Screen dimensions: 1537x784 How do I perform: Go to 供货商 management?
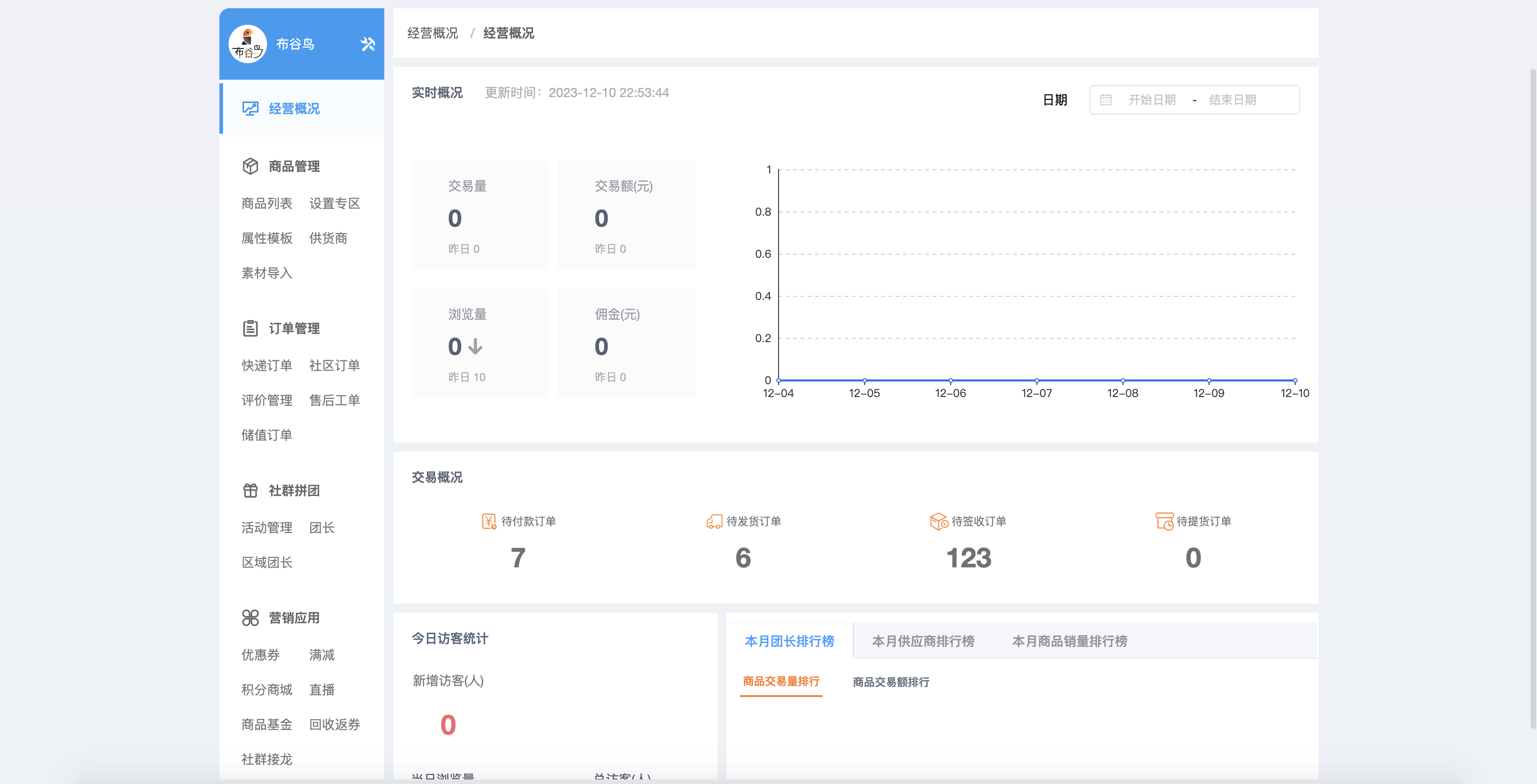tap(328, 238)
